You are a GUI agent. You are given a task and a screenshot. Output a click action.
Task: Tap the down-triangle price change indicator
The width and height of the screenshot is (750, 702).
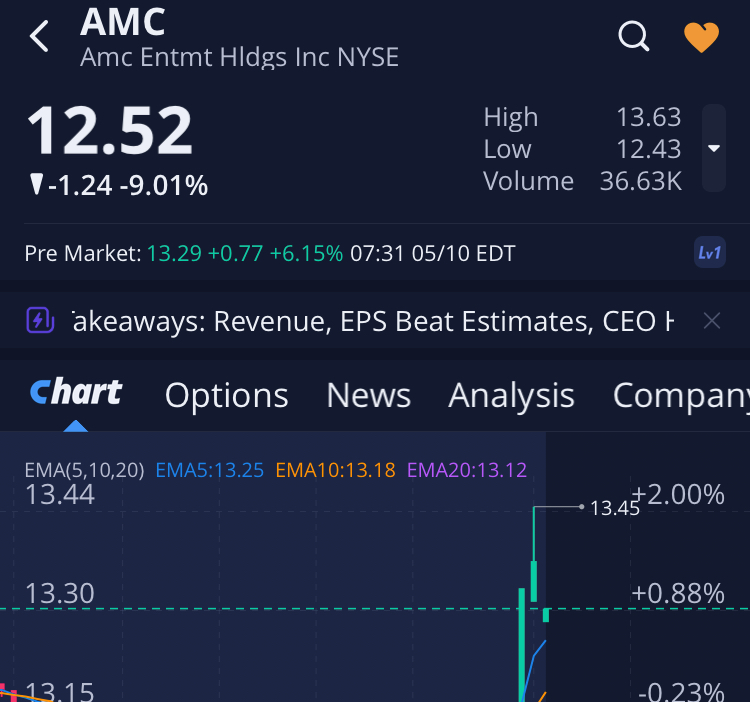37,185
